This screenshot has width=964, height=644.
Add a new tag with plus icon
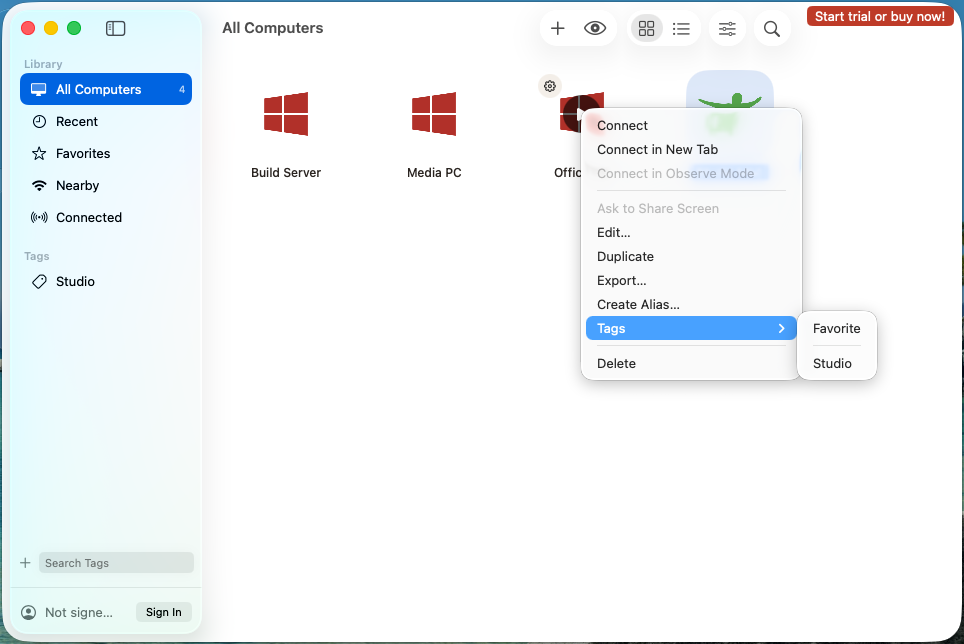(x=25, y=563)
